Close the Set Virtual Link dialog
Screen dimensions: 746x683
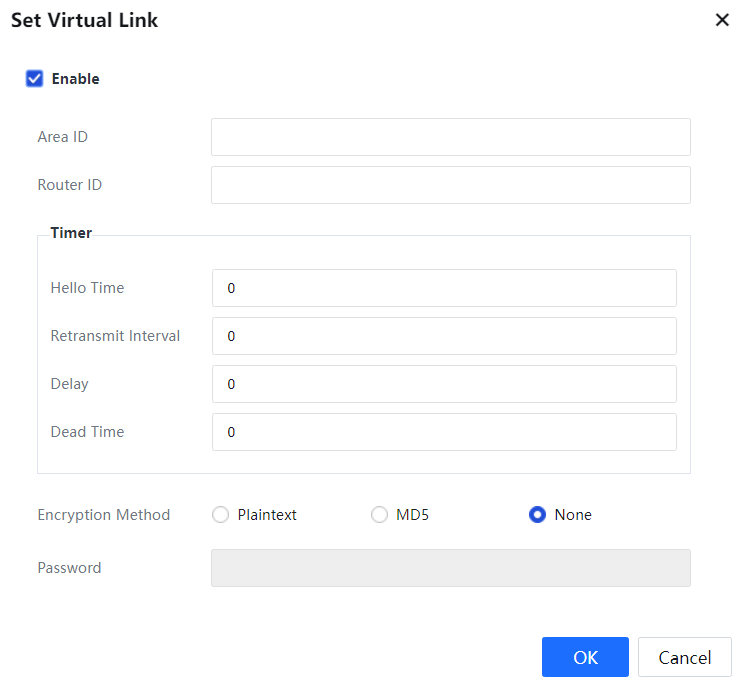pos(722,20)
